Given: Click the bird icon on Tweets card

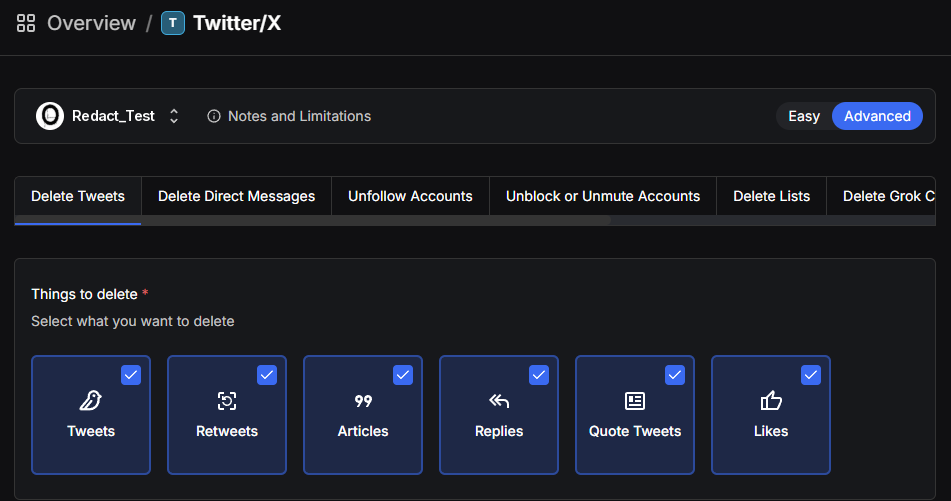Looking at the screenshot, I should [x=91, y=400].
